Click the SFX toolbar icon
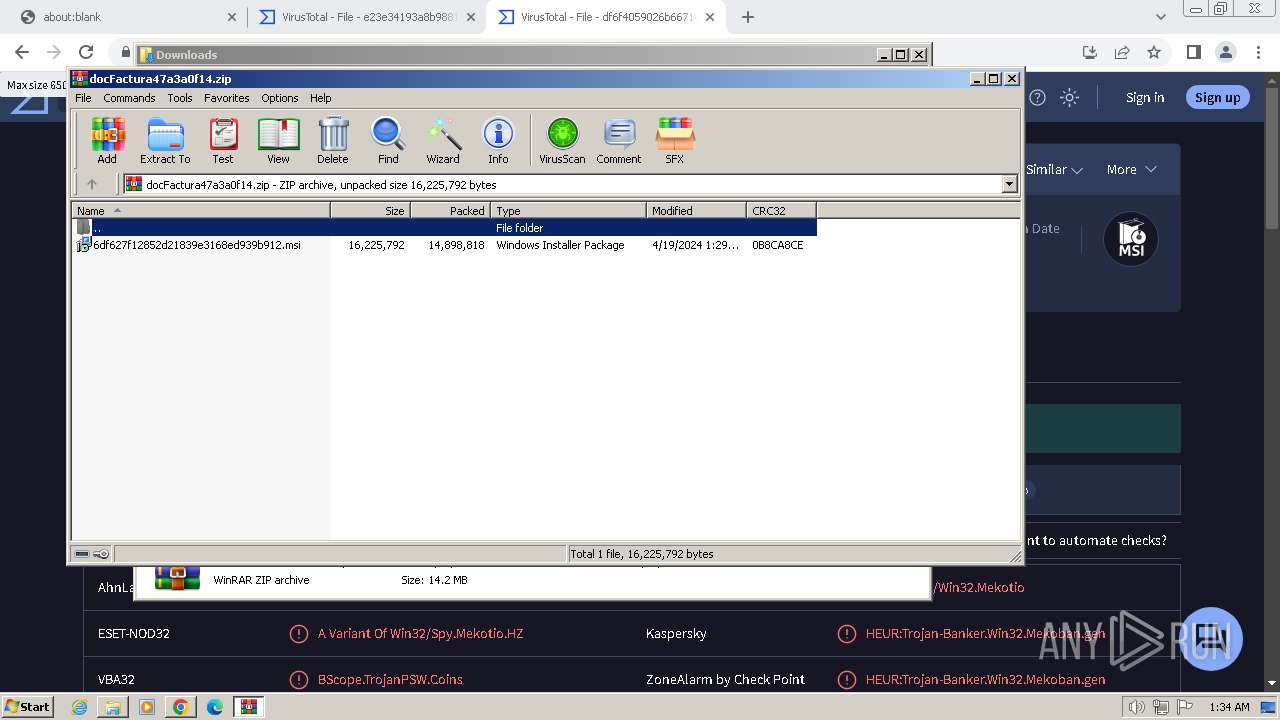This screenshot has height=720, width=1280. tap(675, 140)
